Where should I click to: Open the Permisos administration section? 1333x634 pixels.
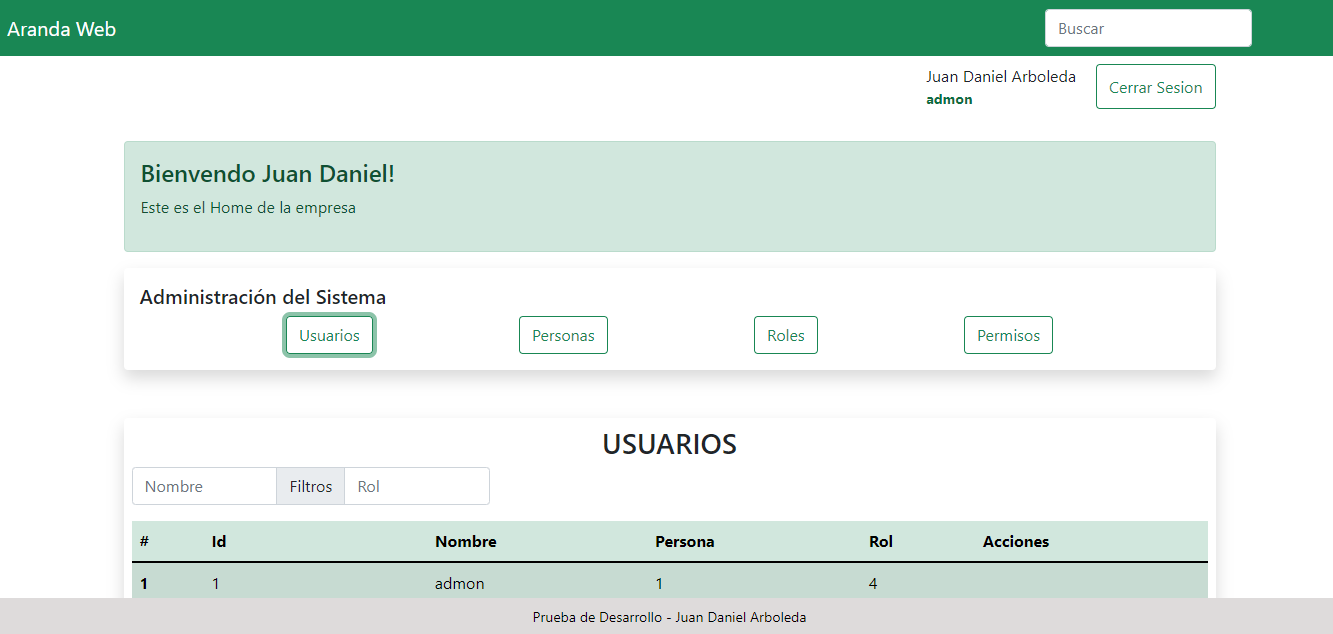(x=1008, y=335)
